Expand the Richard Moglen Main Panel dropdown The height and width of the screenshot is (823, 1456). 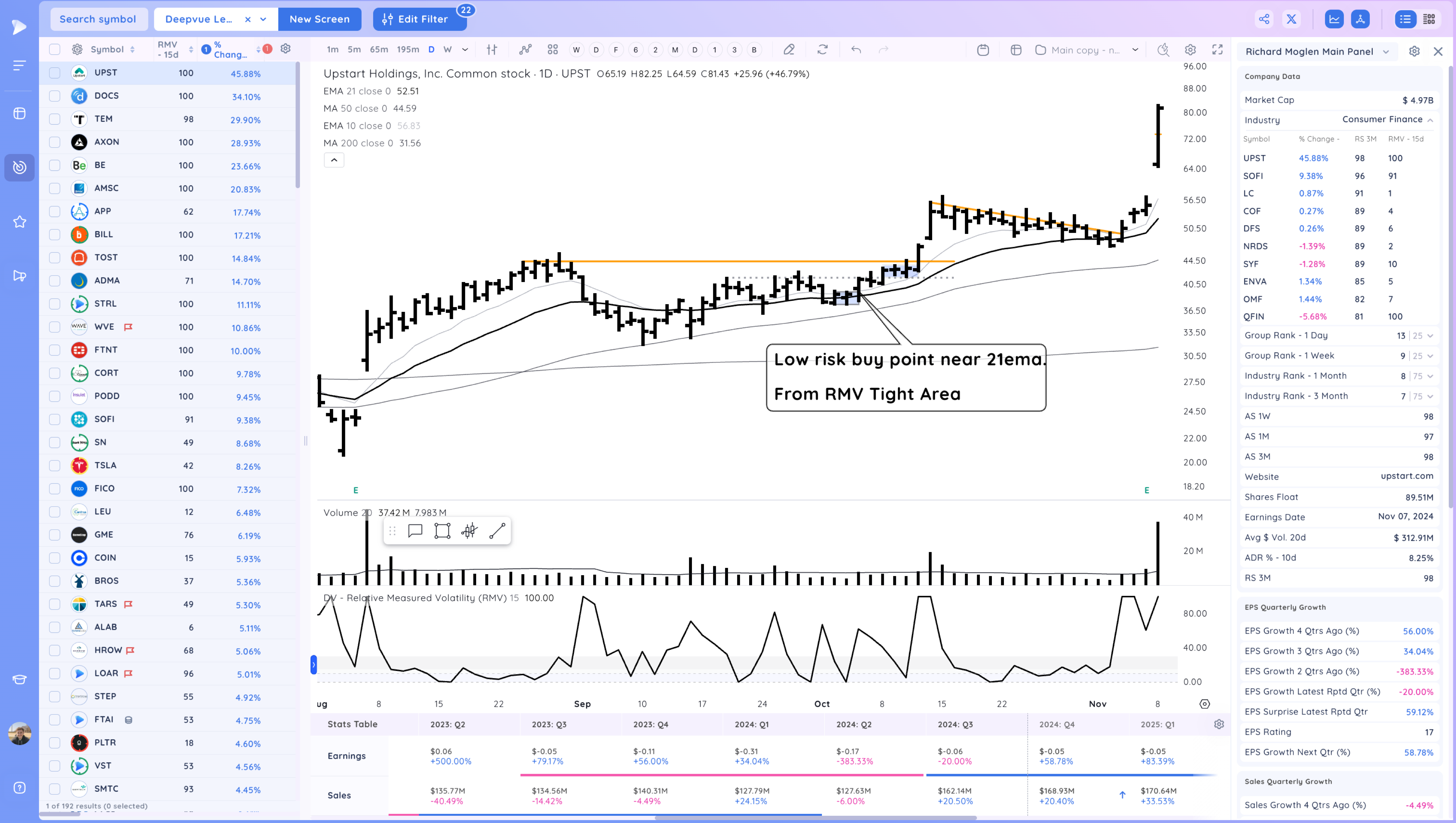[x=1386, y=51]
